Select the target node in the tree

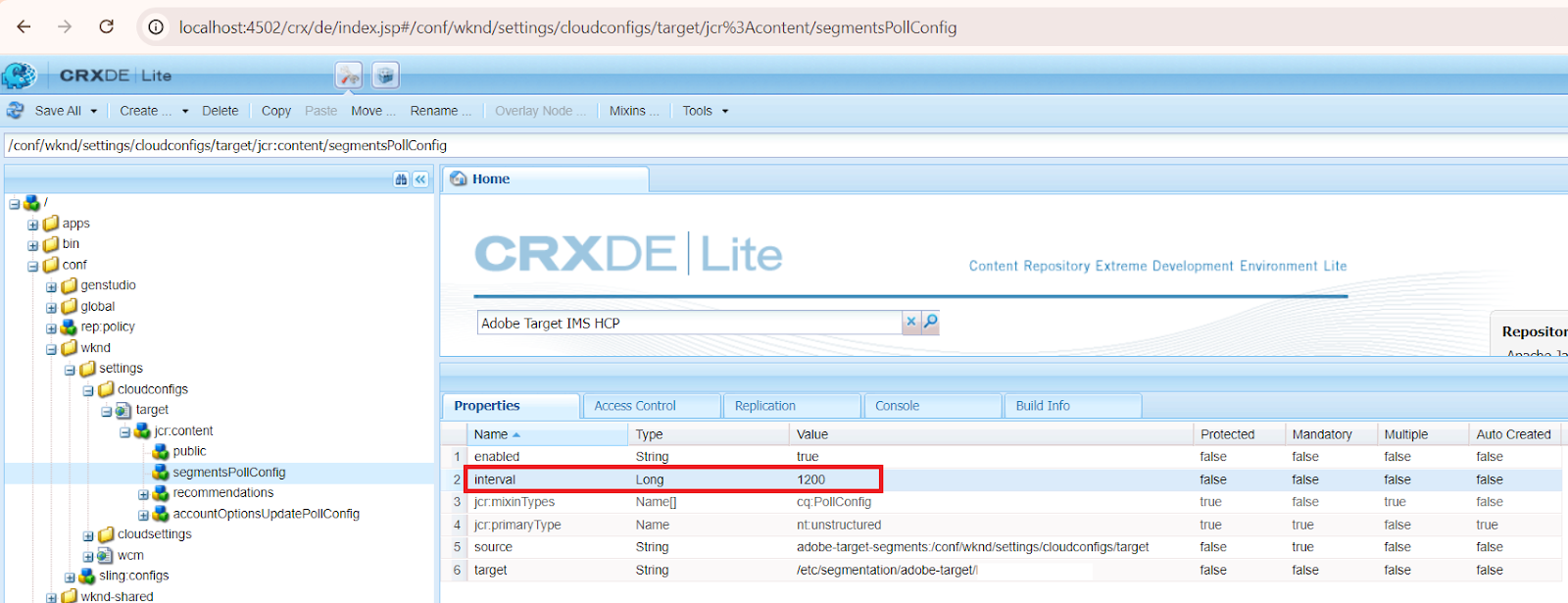coord(152,410)
